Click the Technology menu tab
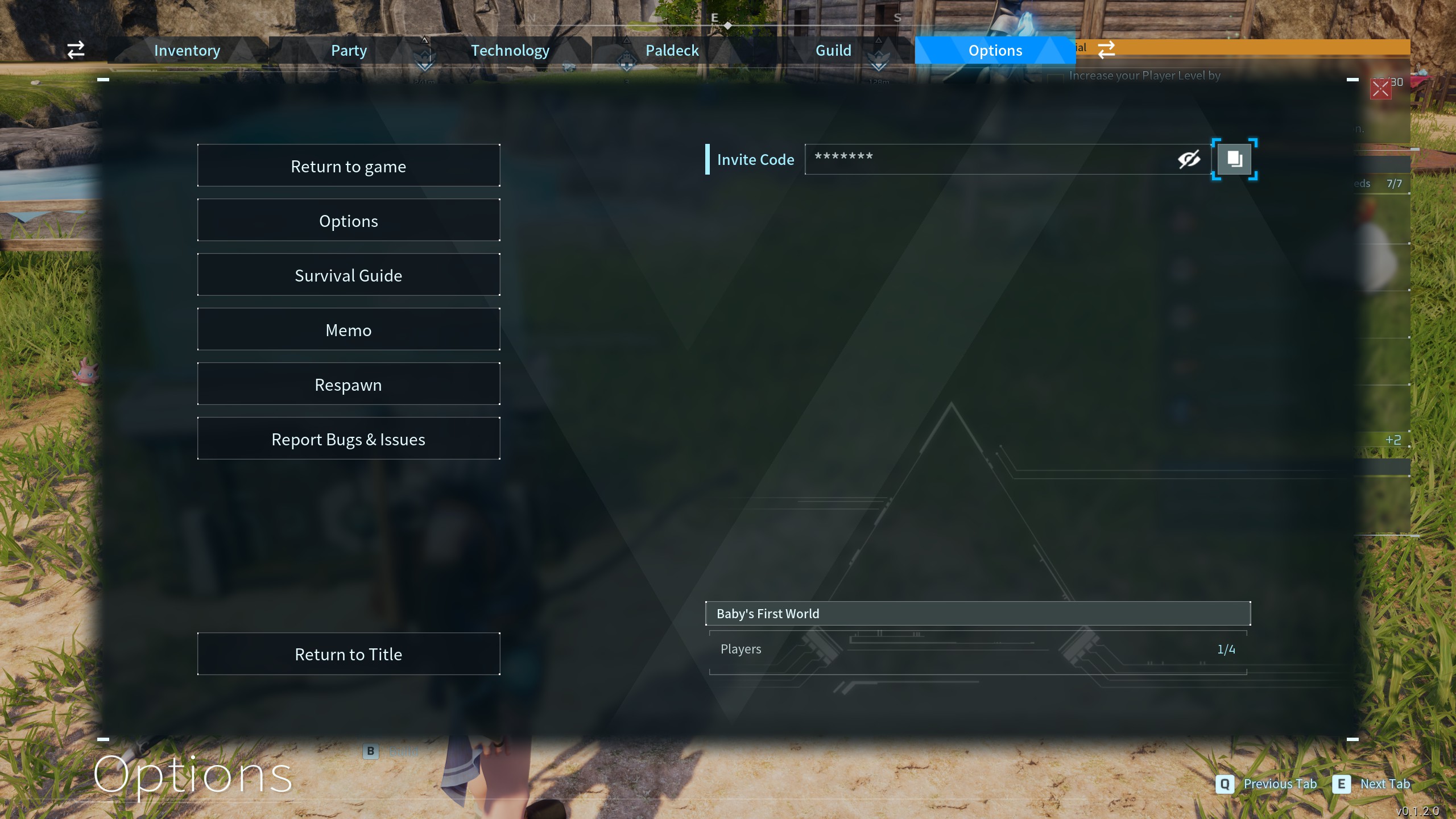This screenshot has width=1456, height=819. 510,50
